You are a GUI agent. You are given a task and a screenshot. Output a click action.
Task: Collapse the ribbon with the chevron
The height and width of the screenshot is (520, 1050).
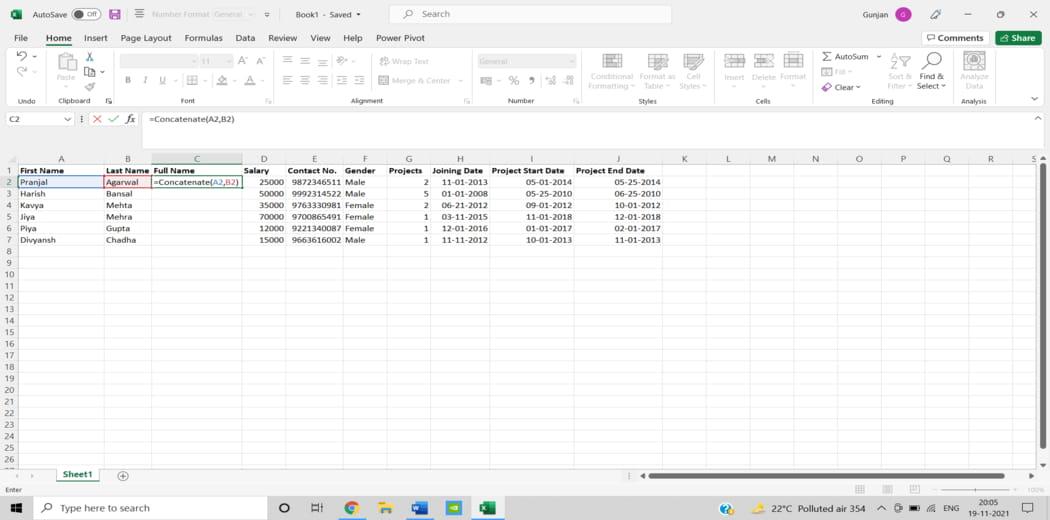point(1035,99)
